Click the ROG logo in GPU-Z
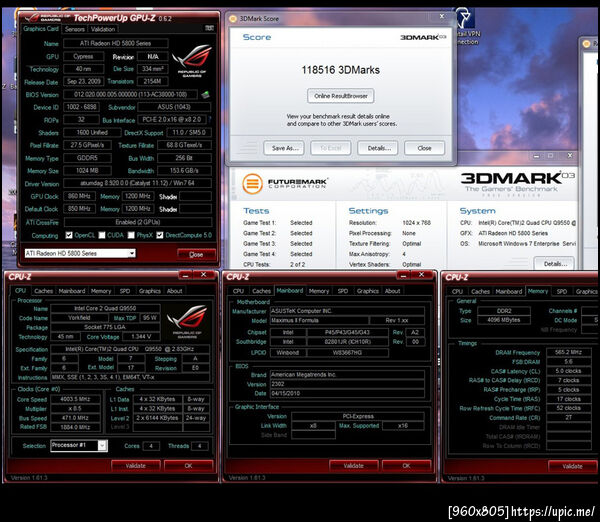 coord(192,61)
